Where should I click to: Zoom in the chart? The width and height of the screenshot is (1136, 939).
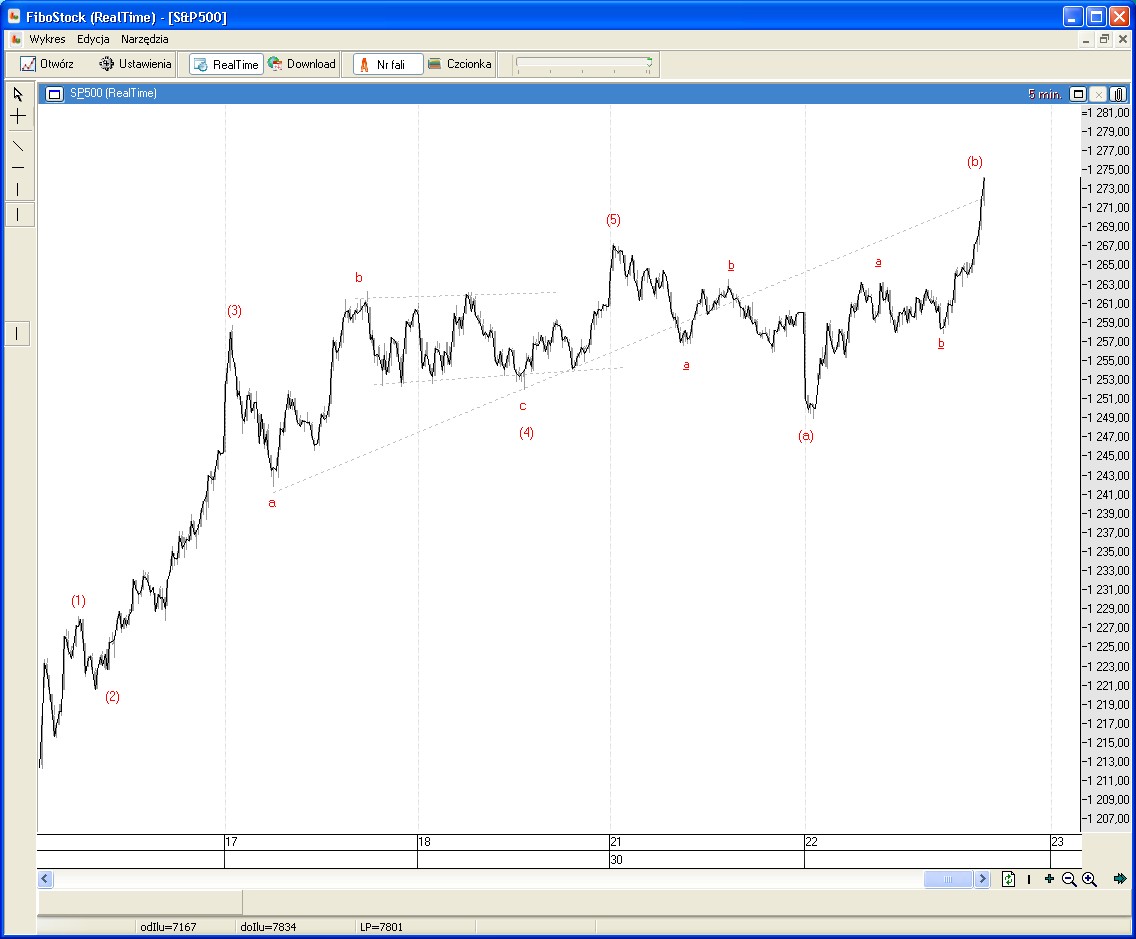pos(1090,880)
